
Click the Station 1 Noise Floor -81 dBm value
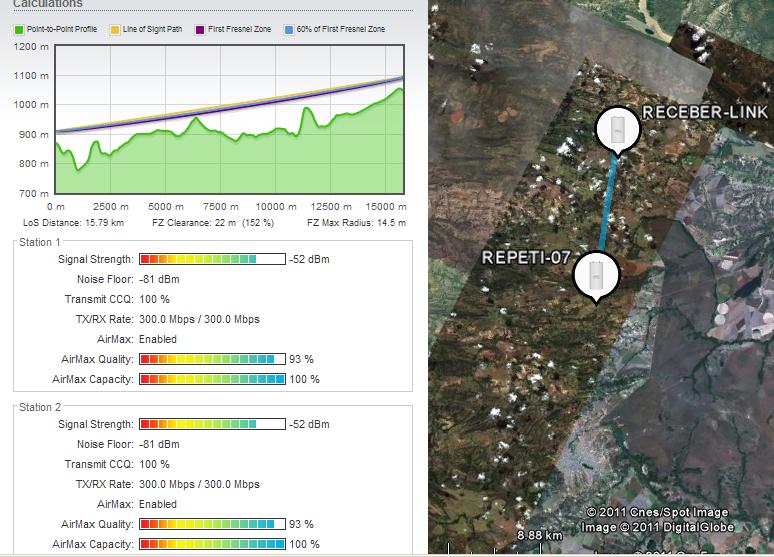(159, 279)
